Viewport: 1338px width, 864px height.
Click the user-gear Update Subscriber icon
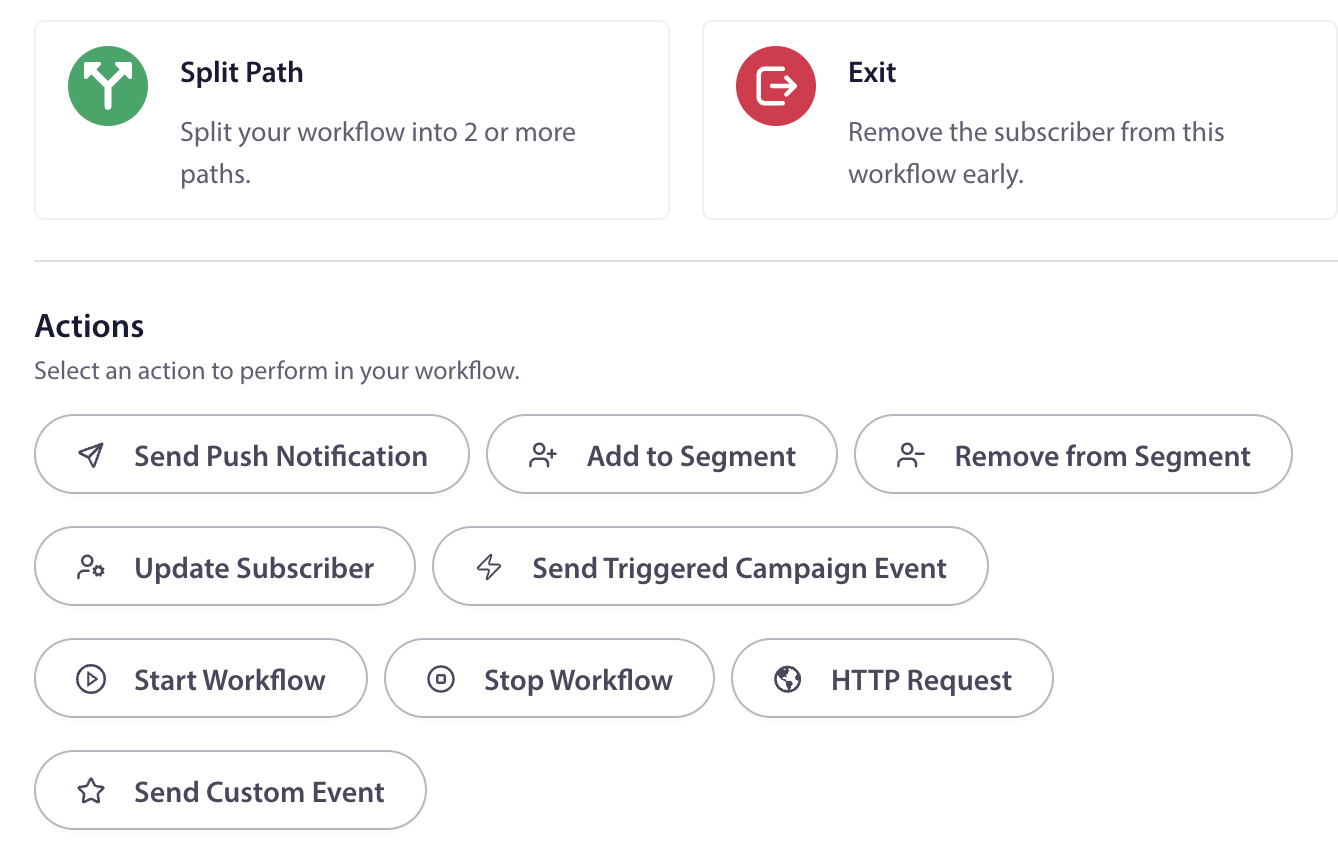pos(91,568)
